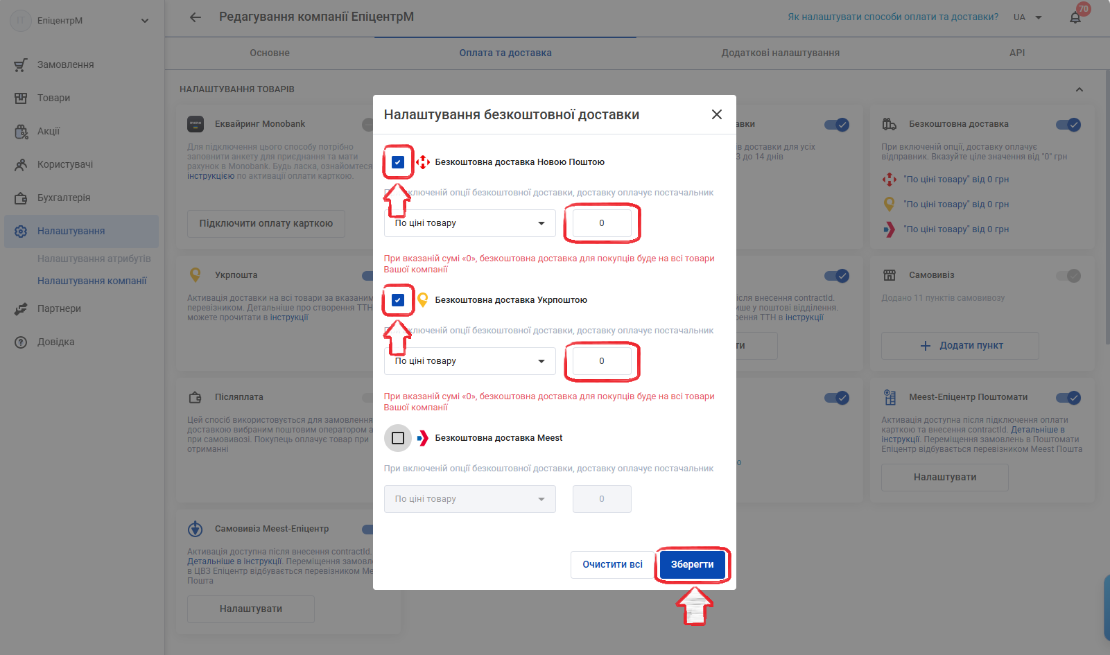The height and width of the screenshot is (655, 1110).
Task: Open По ціні товару dropdown for Укрпошта
Action: pyautogui.click(x=469, y=361)
